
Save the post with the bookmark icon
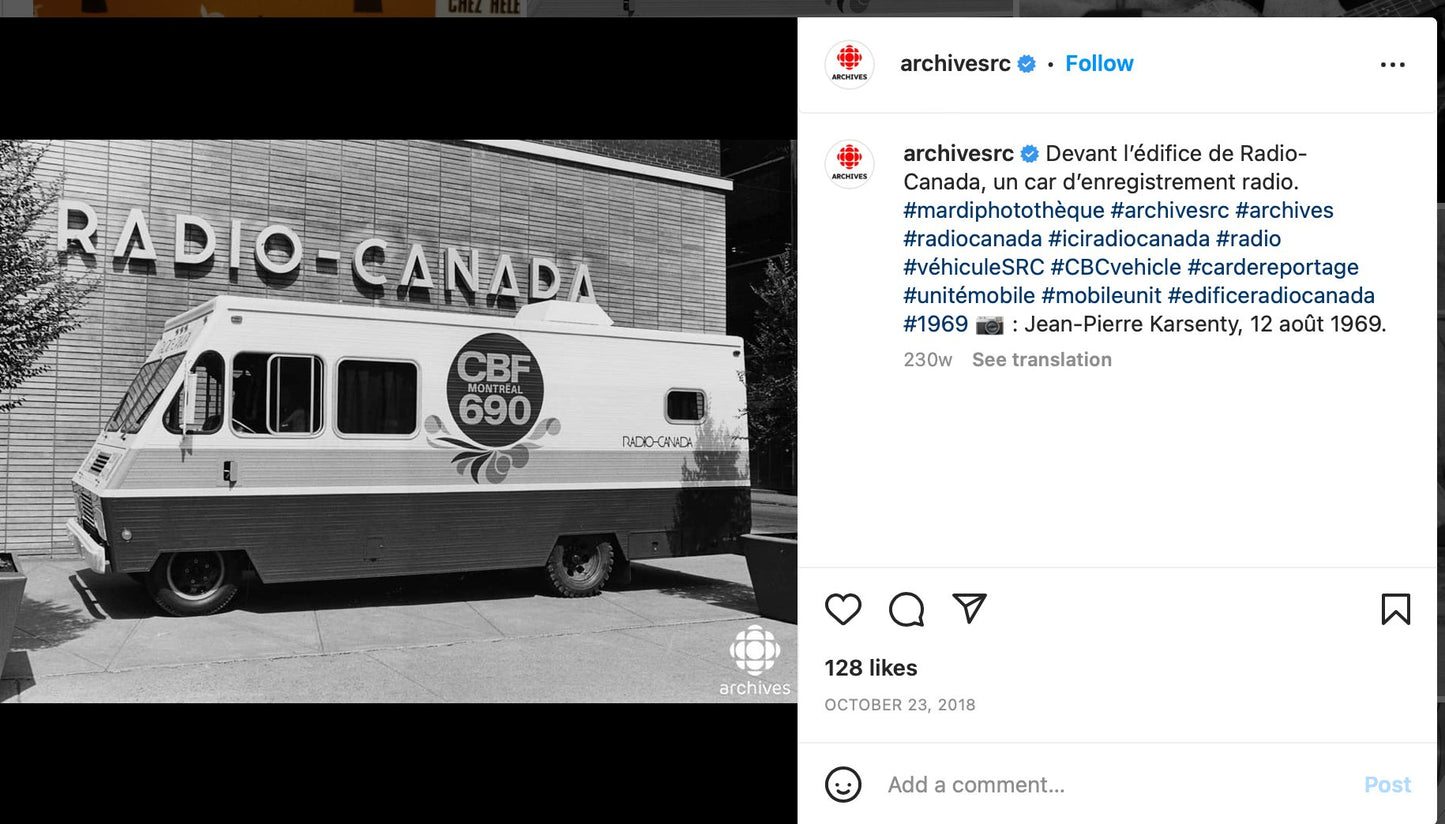click(x=1395, y=609)
